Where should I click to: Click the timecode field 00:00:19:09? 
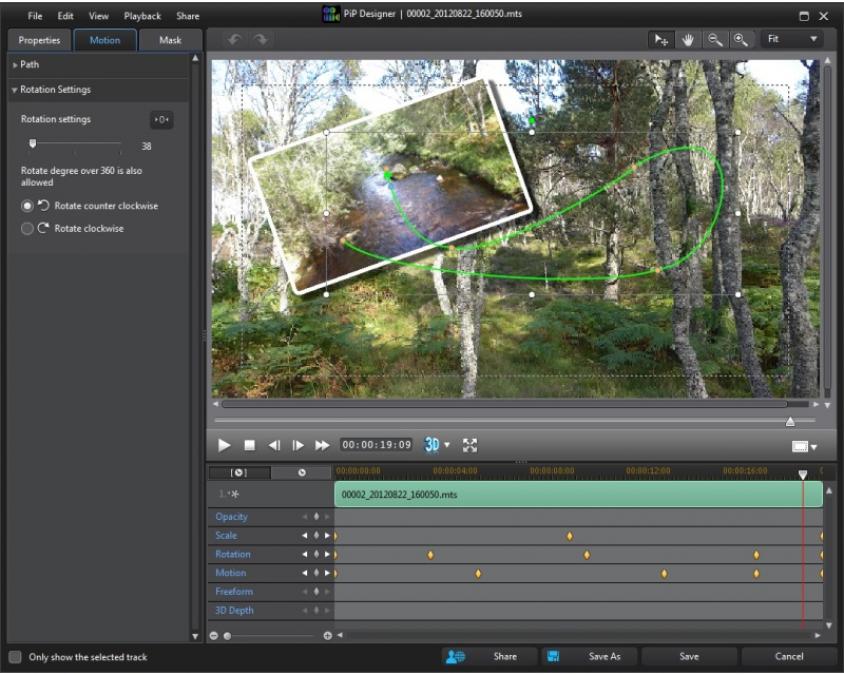coord(376,445)
